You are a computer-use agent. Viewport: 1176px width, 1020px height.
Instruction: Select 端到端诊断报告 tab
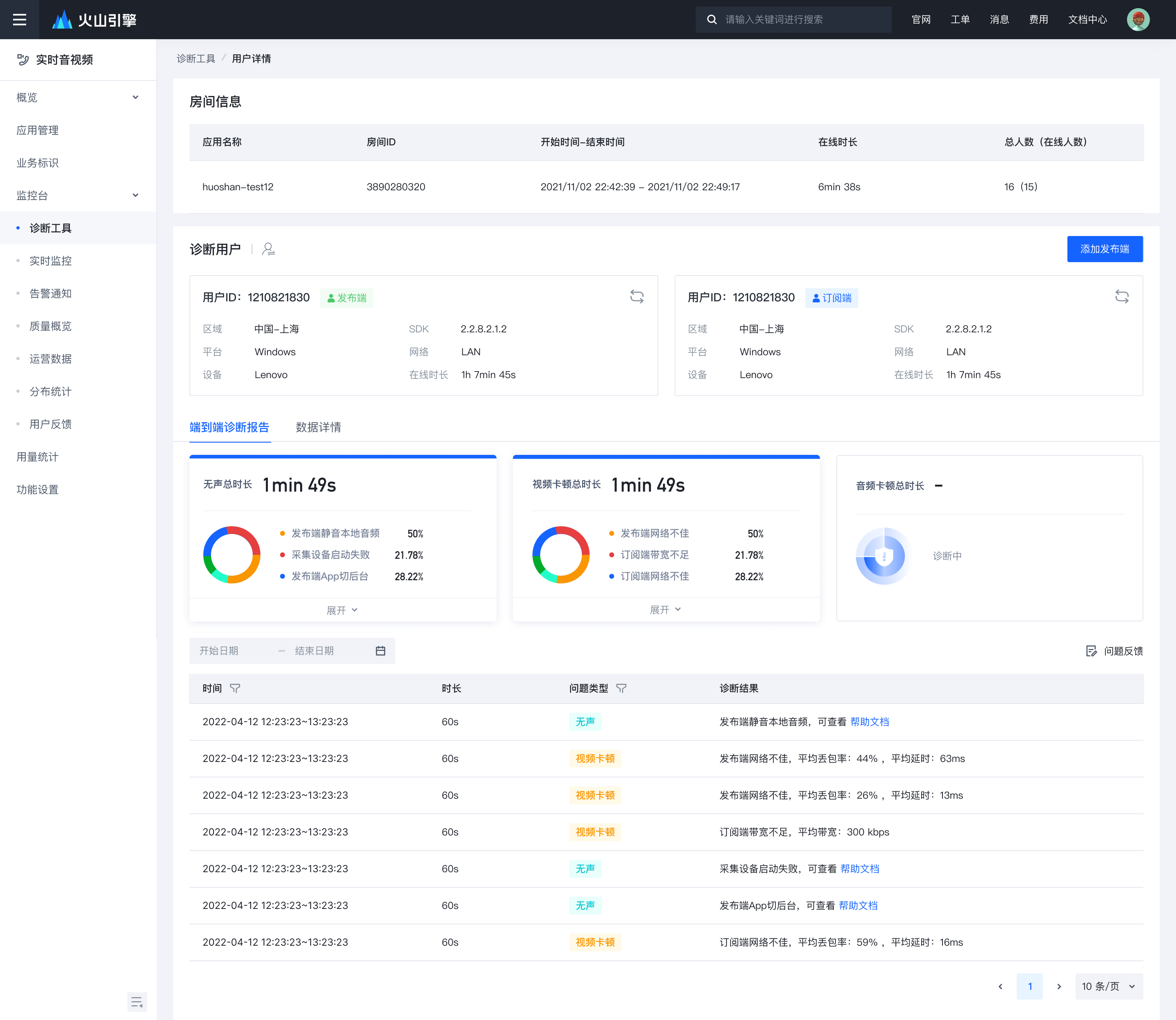pos(229,427)
